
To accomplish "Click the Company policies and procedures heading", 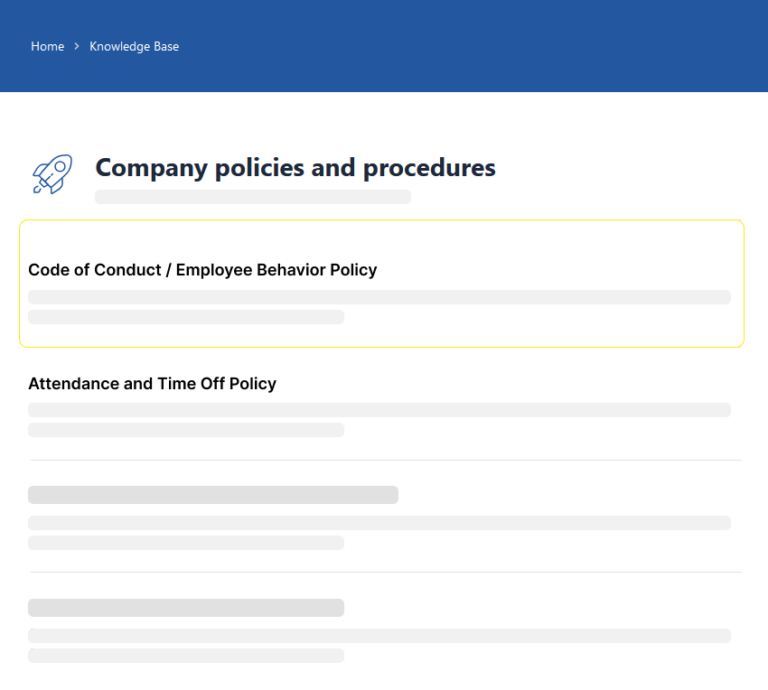I will 295,167.
